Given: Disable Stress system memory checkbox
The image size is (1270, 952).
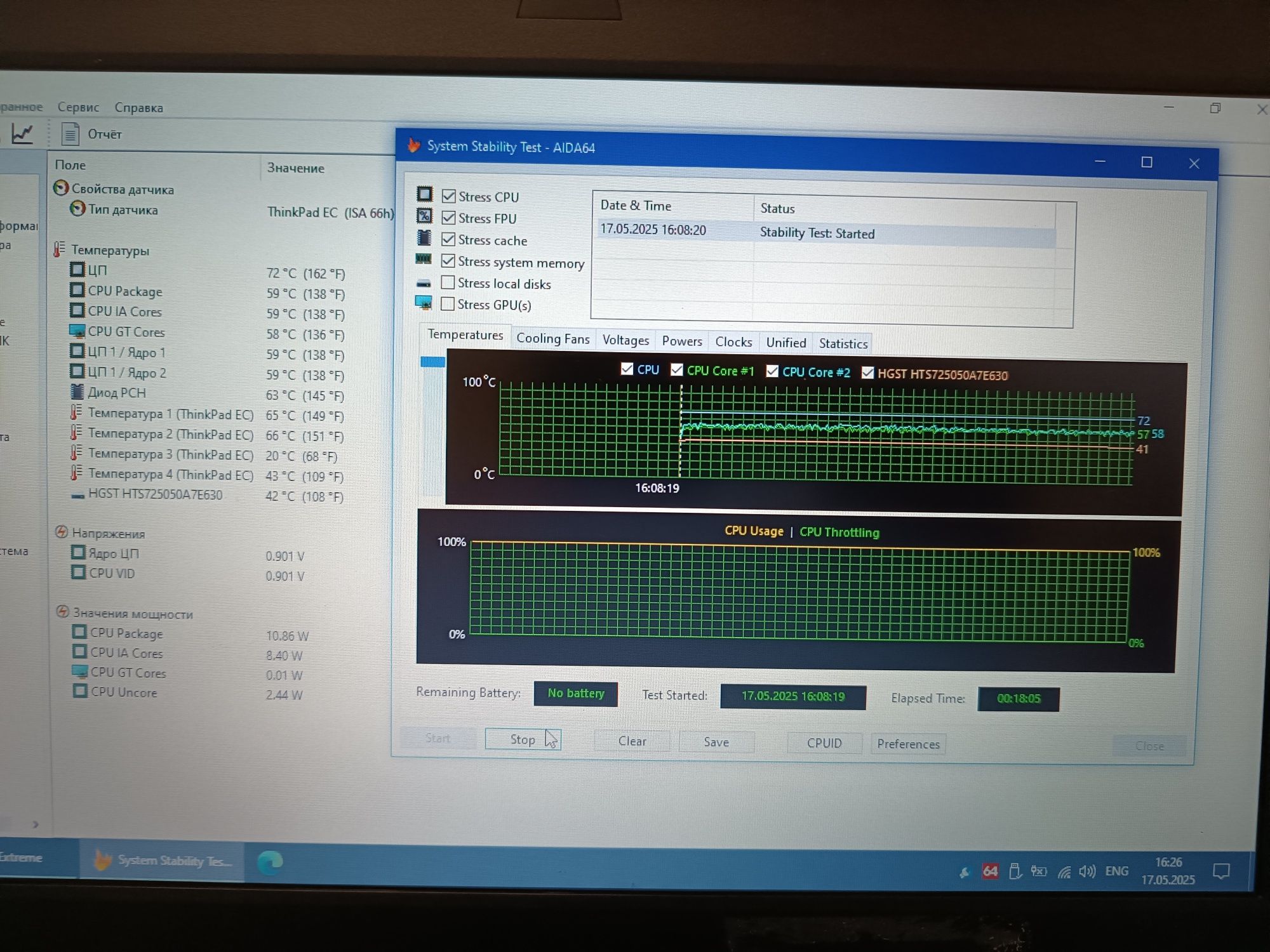Looking at the screenshot, I should (448, 261).
